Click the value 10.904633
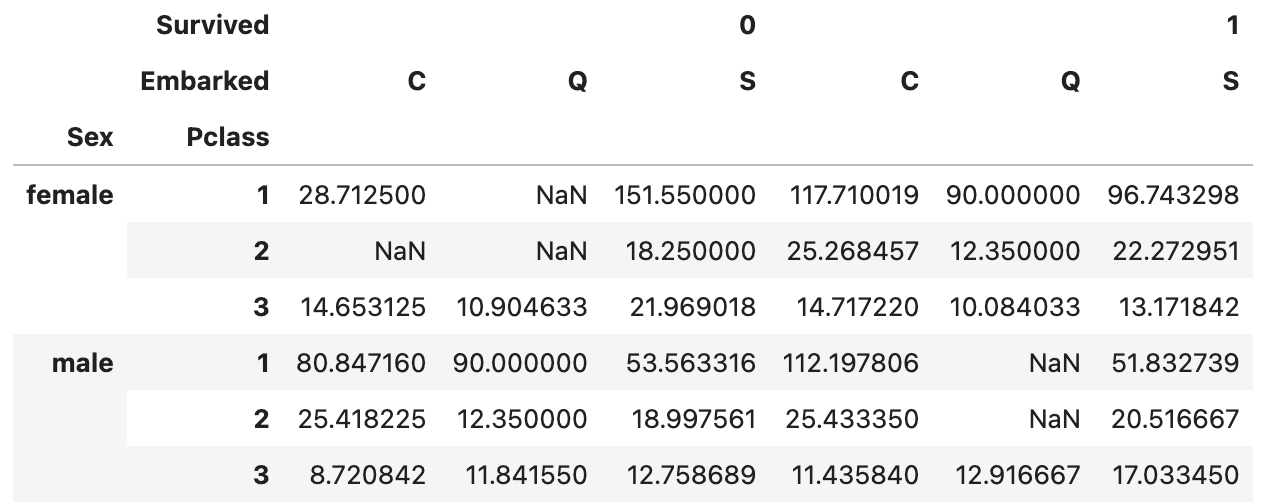1270x504 pixels. (x=521, y=308)
